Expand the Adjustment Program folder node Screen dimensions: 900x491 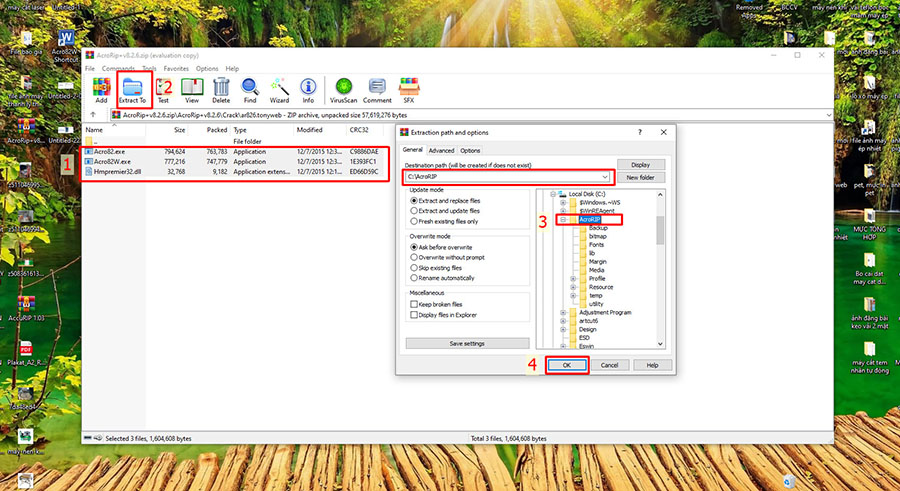click(x=563, y=313)
